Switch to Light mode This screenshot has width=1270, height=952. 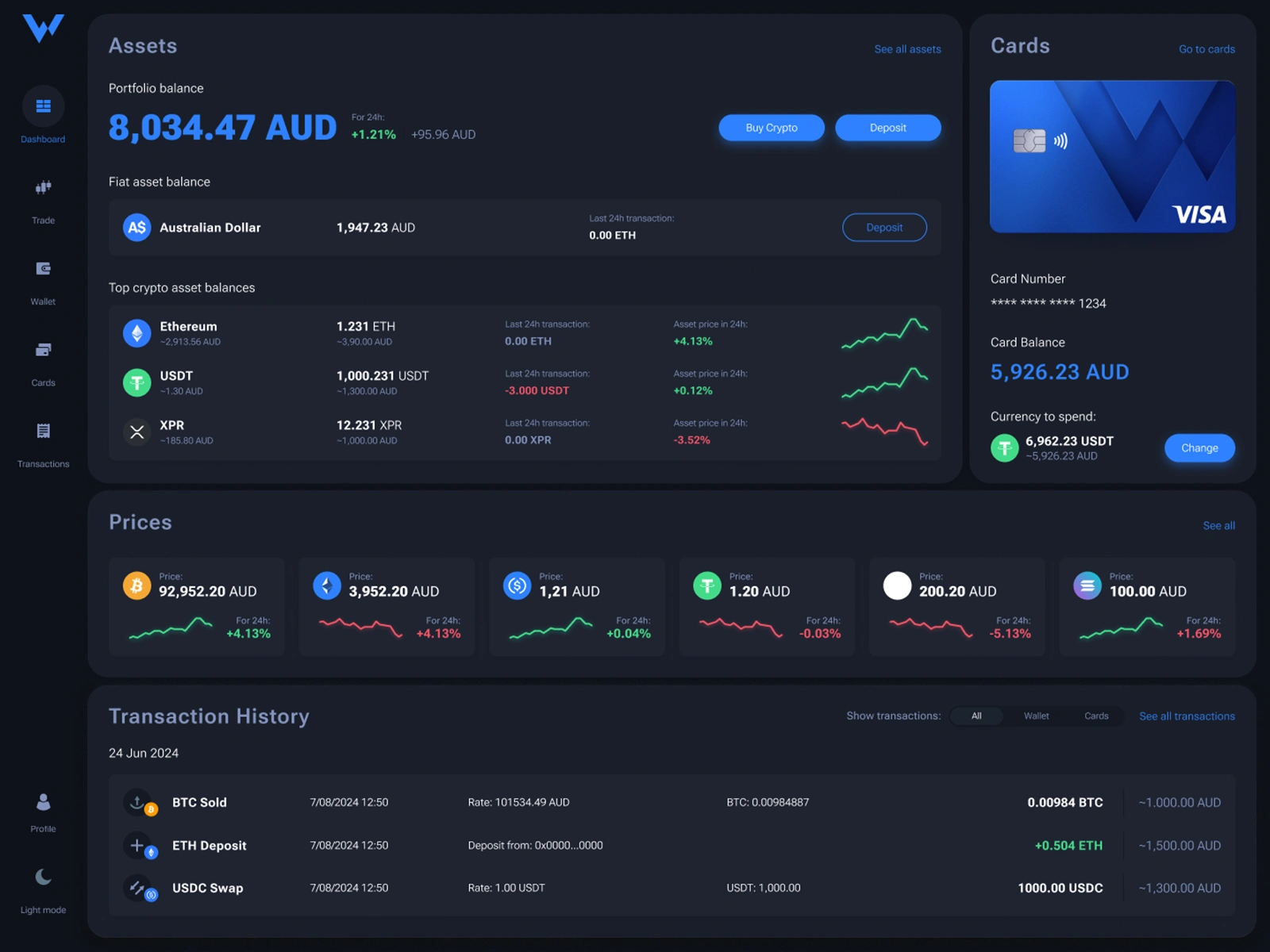point(43,877)
